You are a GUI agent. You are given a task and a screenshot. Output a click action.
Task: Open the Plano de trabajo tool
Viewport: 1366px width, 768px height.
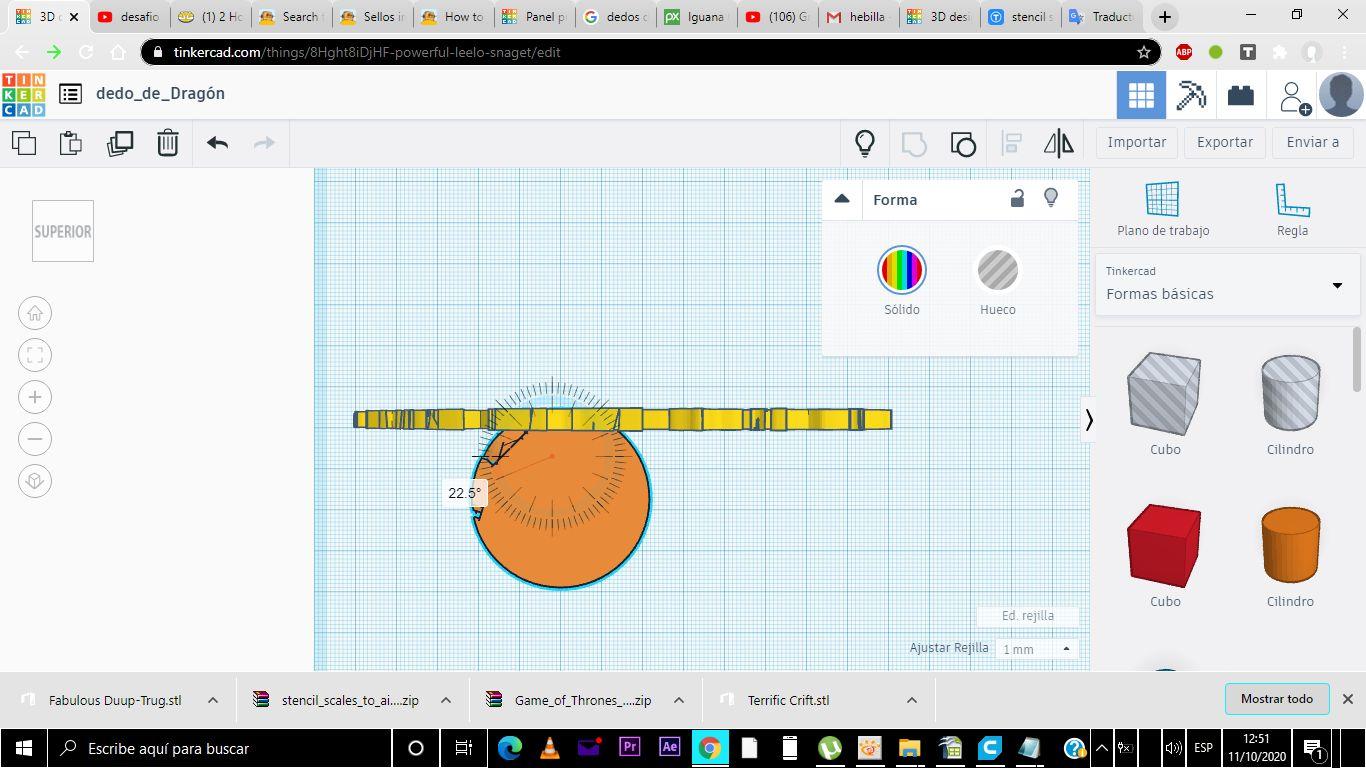click(x=1163, y=209)
